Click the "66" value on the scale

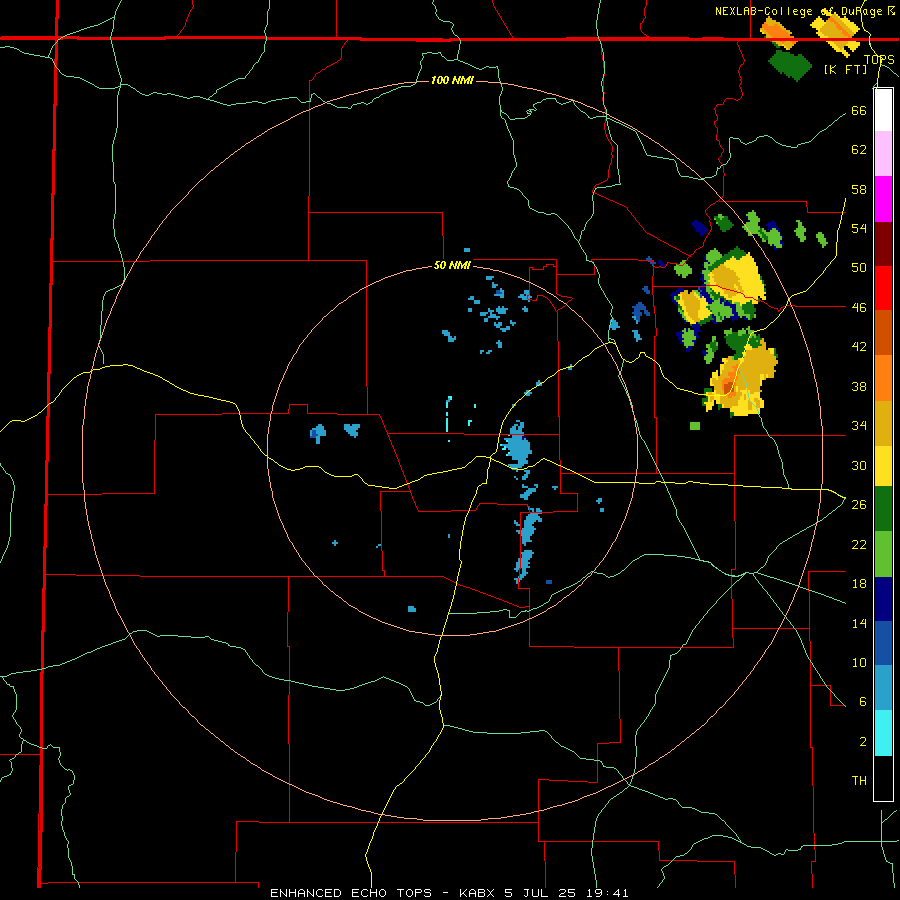point(859,110)
